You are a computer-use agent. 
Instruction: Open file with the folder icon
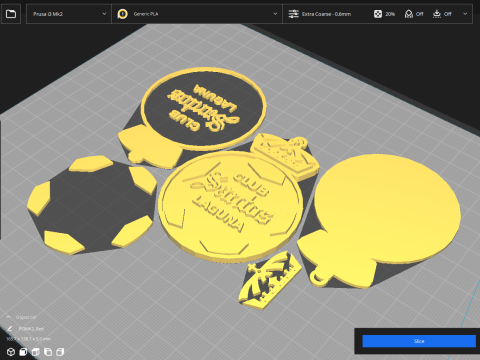coord(11,14)
